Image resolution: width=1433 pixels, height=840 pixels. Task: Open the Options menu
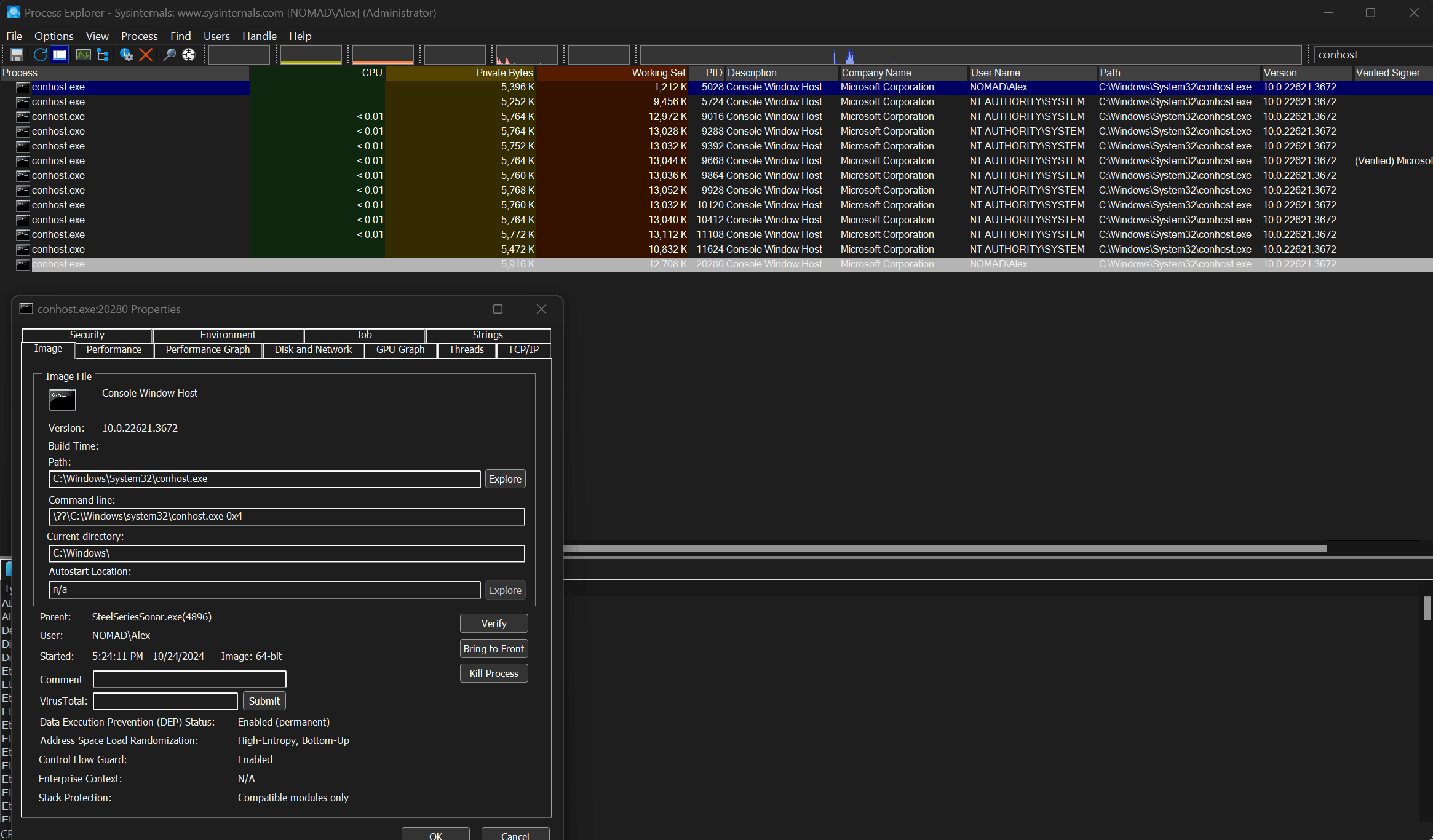54,36
